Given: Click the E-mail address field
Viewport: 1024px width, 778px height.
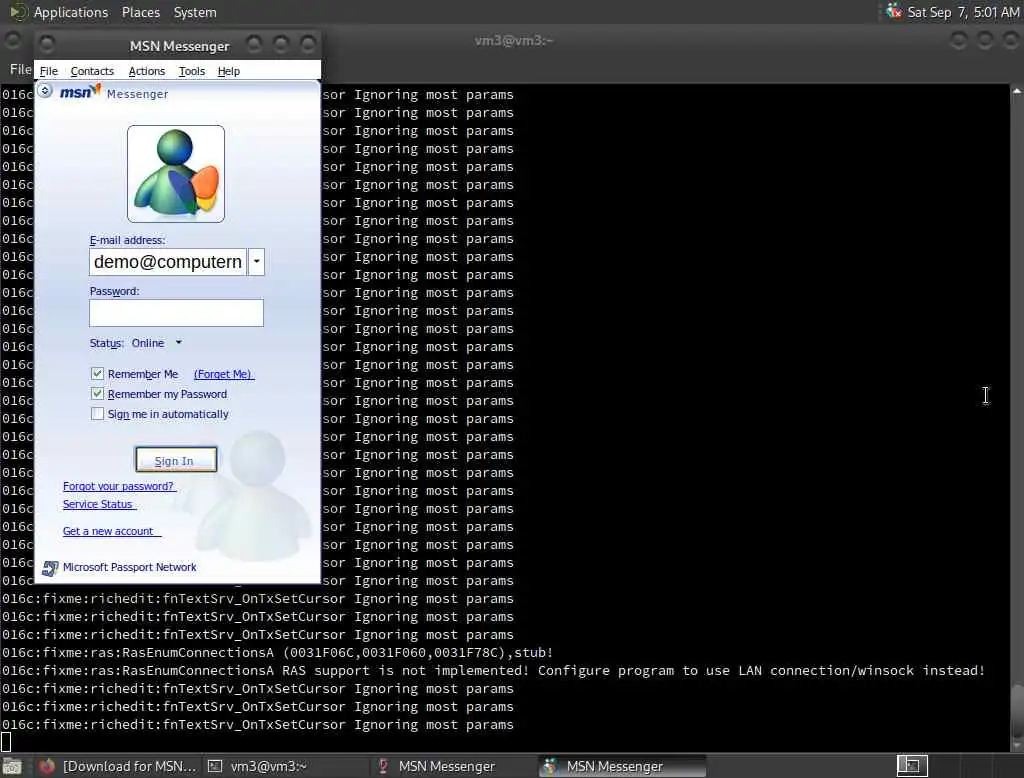Looking at the screenshot, I should [168, 262].
